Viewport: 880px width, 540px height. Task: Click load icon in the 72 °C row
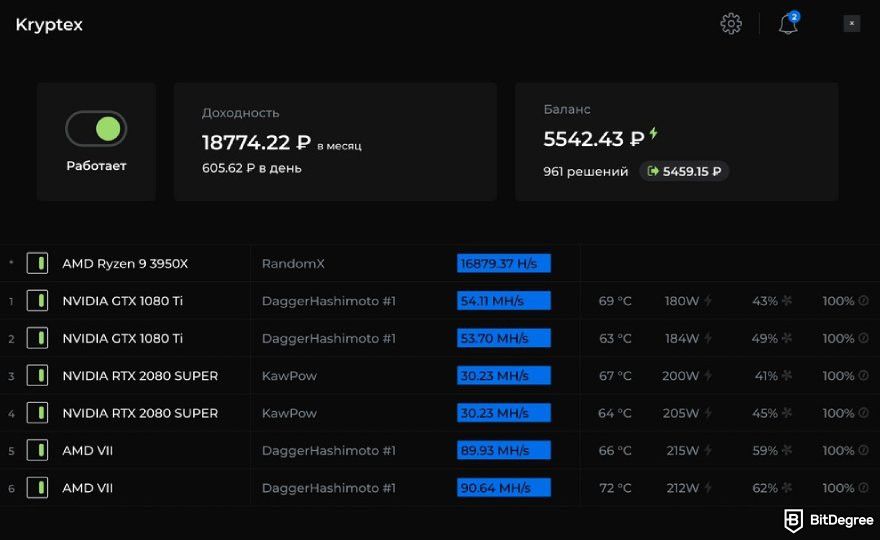point(863,488)
